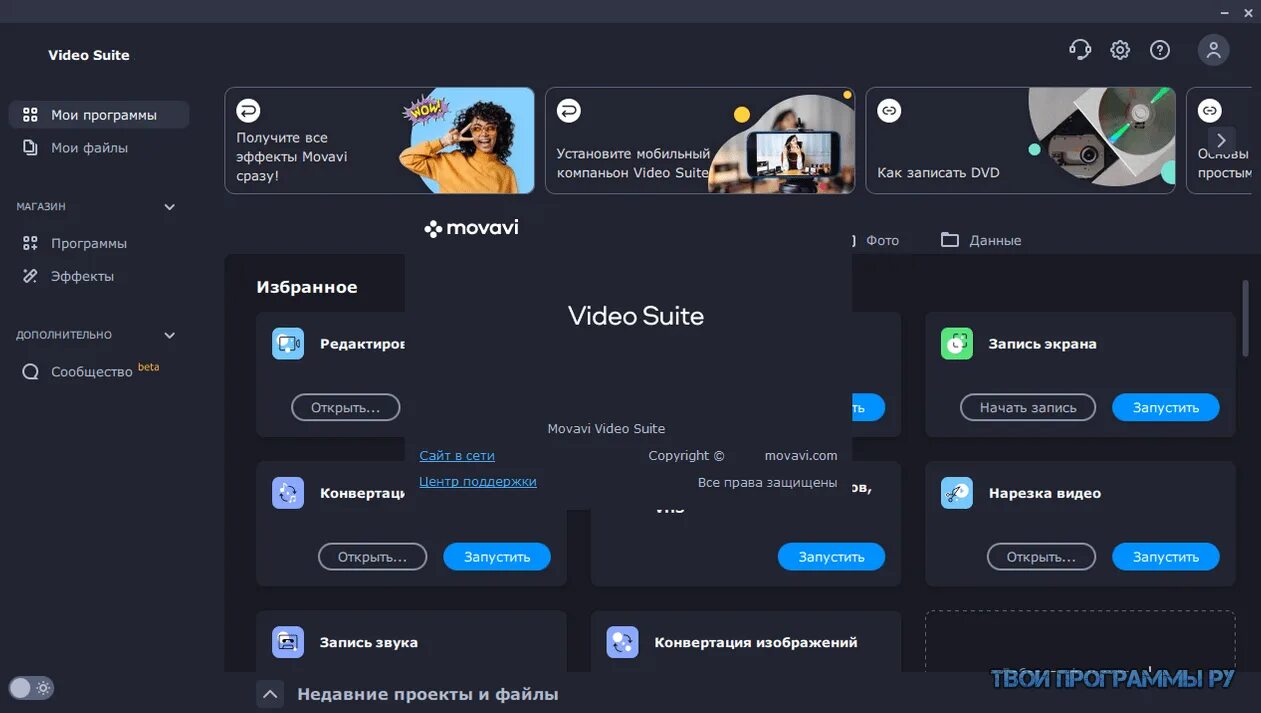Open the Получите все эффекты Movavi banner
Screen dimensions: 1261x713
380,140
